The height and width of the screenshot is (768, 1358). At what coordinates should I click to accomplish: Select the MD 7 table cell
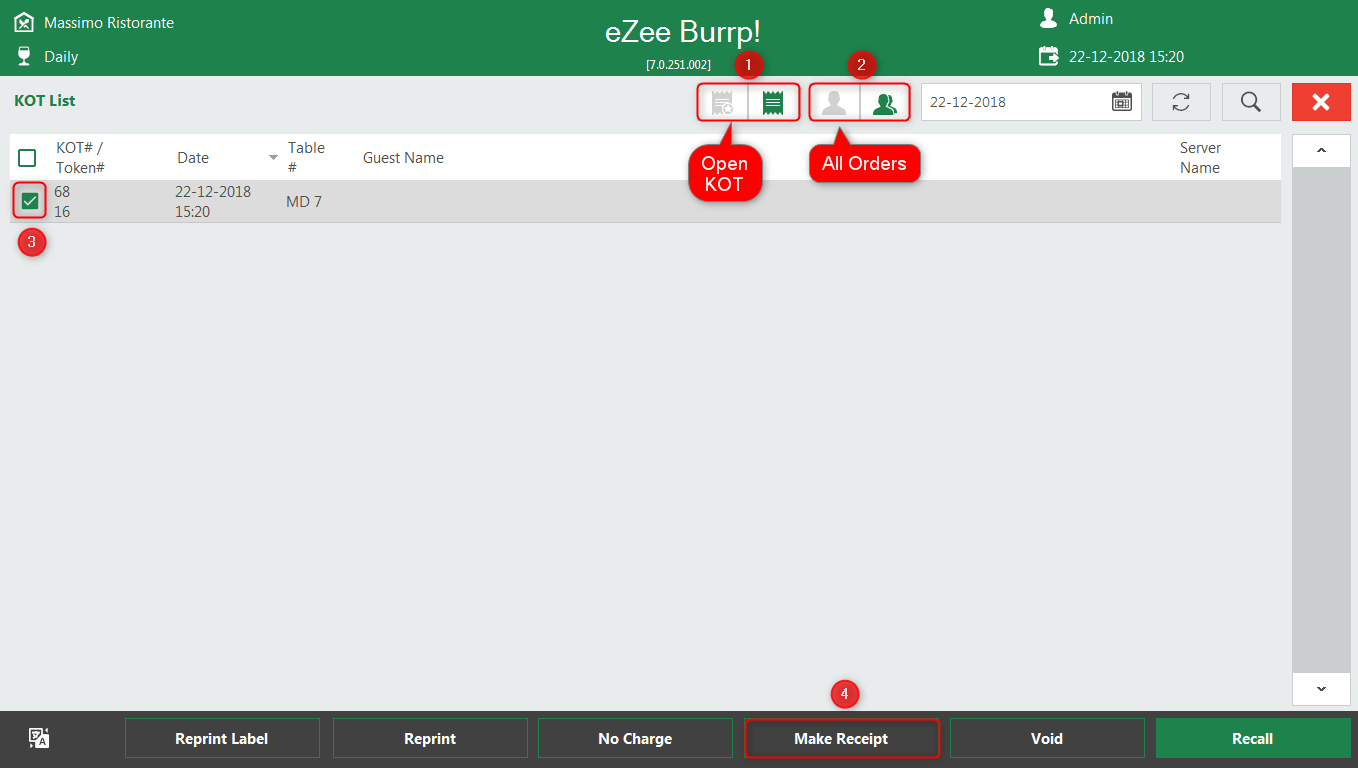tap(304, 202)
